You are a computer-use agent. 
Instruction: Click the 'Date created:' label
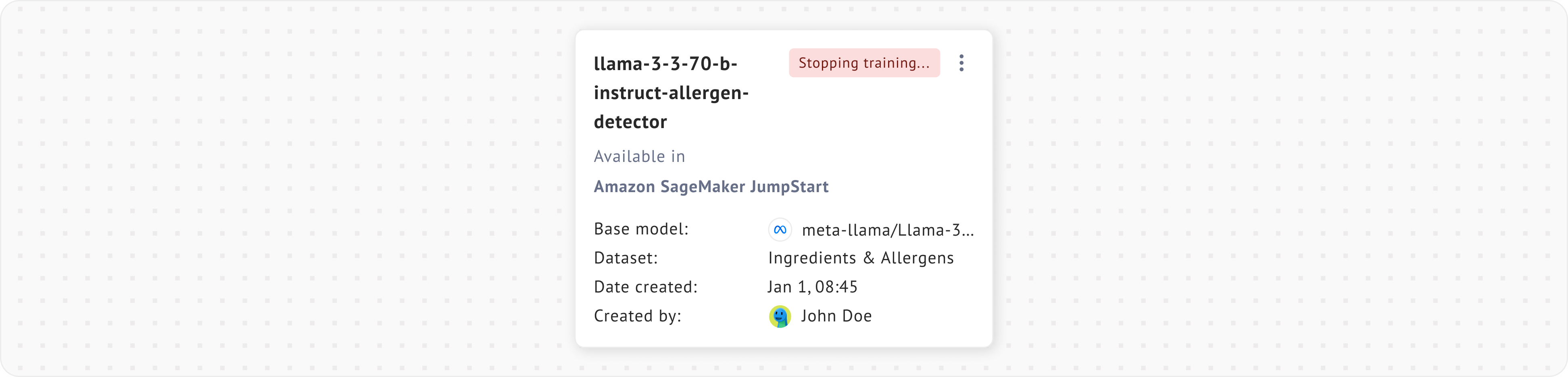click(x=645, y=286)
